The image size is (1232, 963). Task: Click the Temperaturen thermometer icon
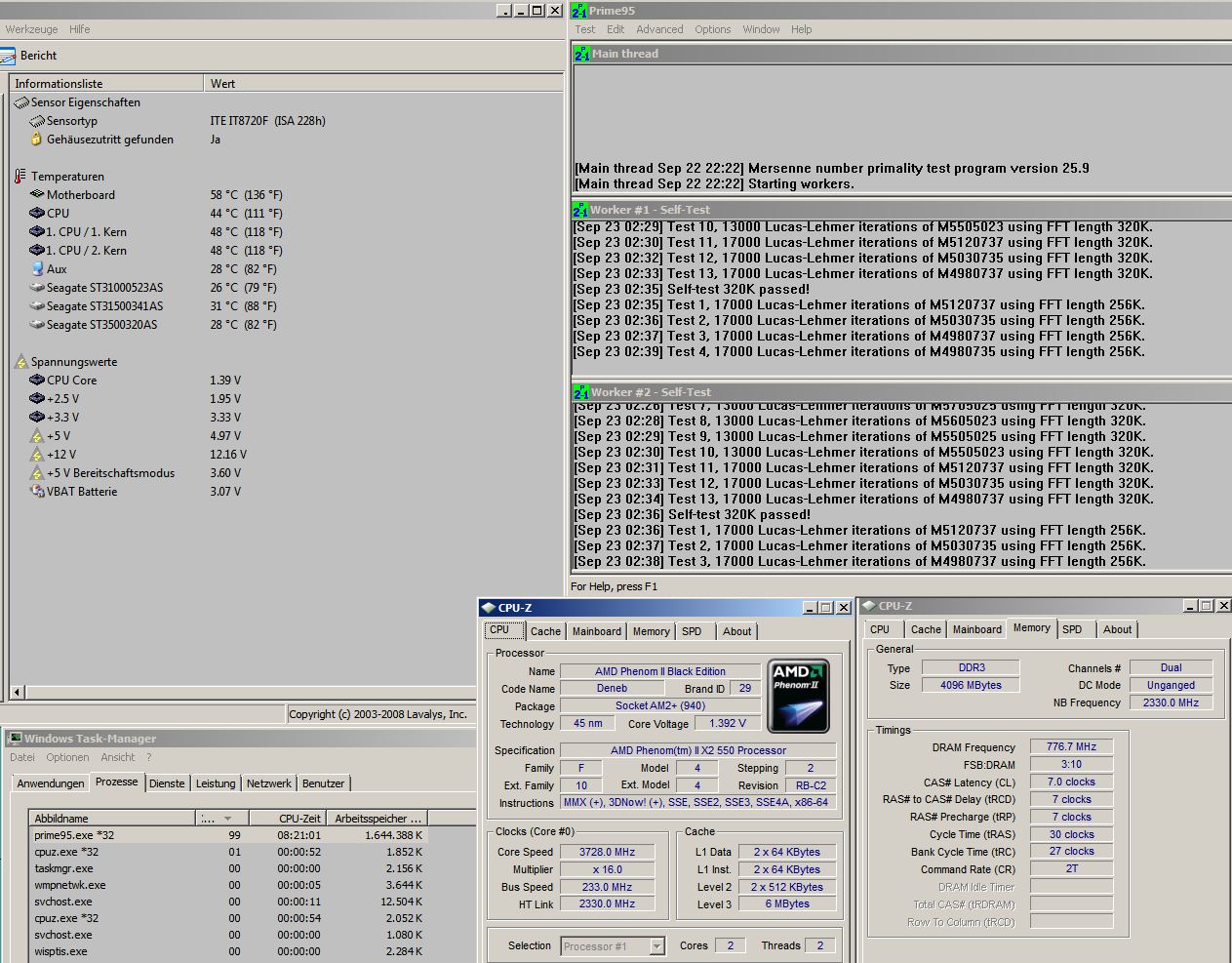click(x=20, y=177)
